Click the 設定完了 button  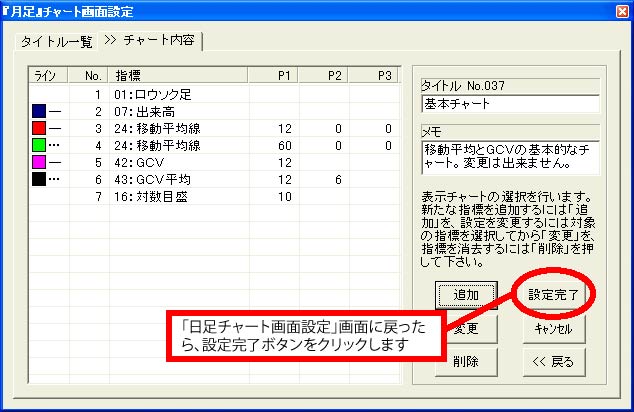click(554, 295)
